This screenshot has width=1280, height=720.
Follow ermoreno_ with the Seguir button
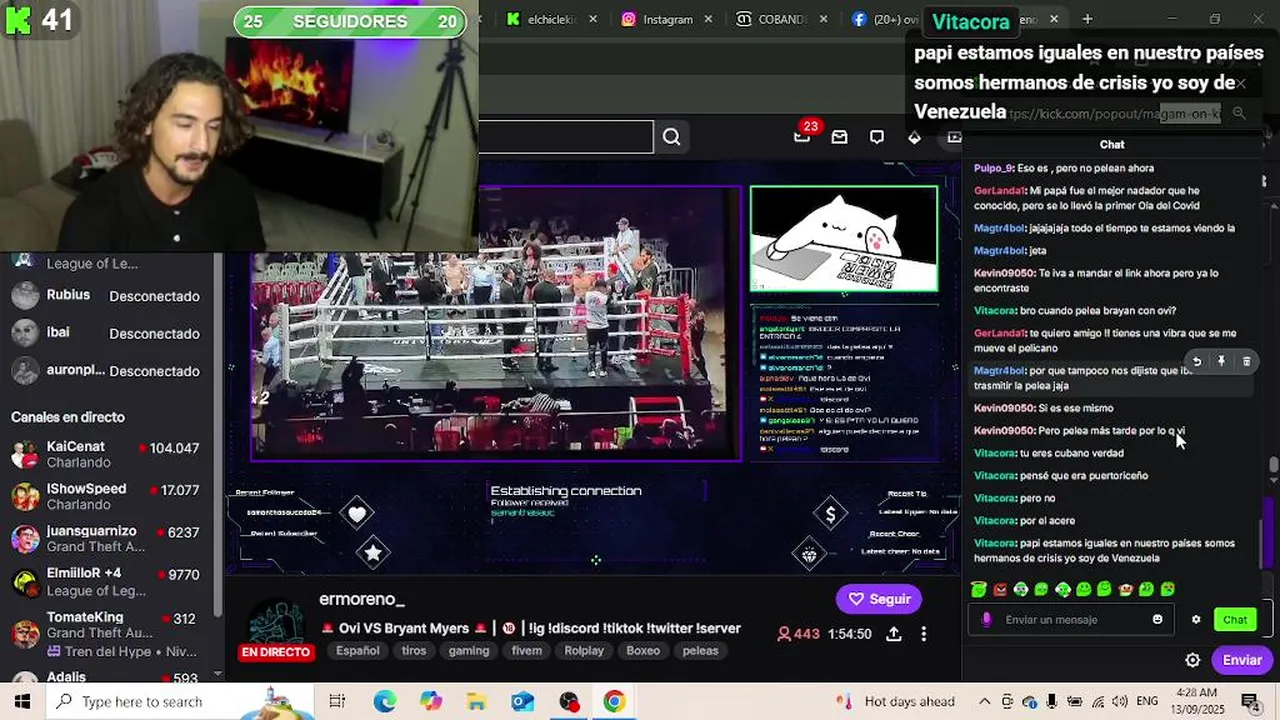(x=879, y=599)
